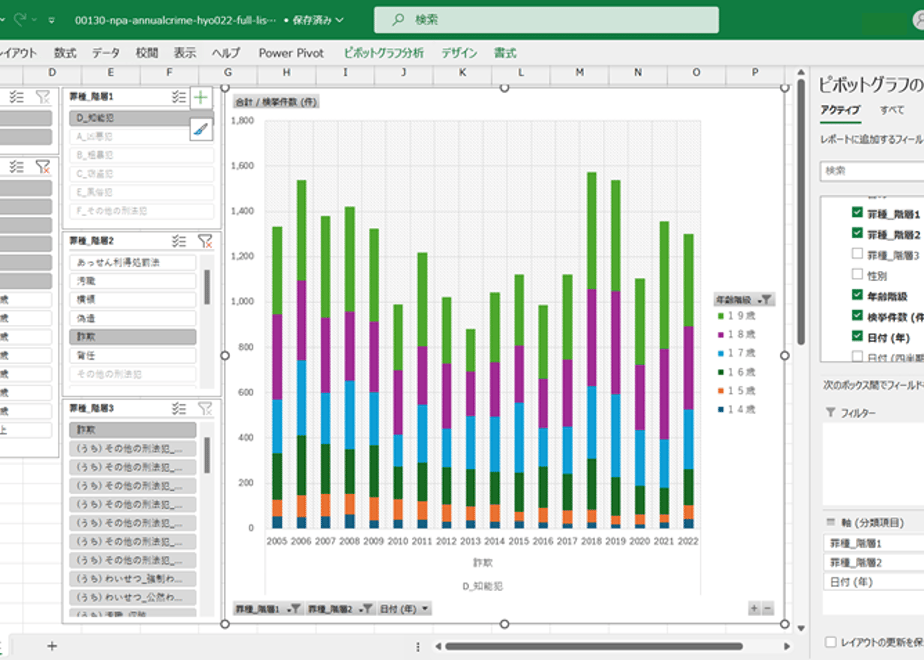Screen dimensions: 924x660
Task: Select D_知能犯 in 罪種_階層1 slicer
Action: (x=141, y=118)
